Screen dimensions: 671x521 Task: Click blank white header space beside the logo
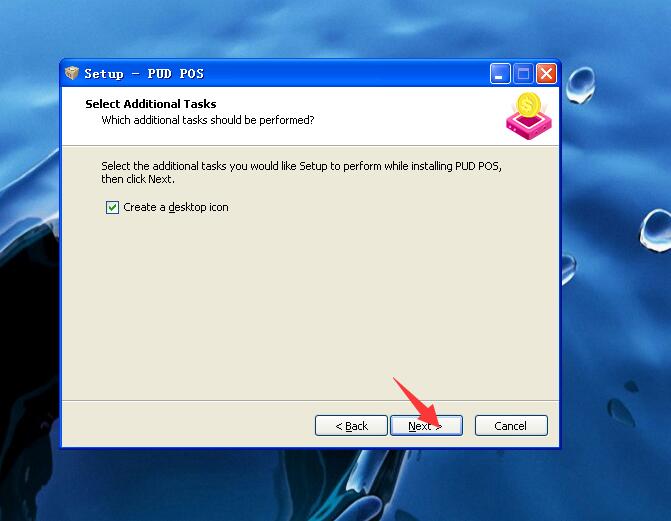point(407,116)
